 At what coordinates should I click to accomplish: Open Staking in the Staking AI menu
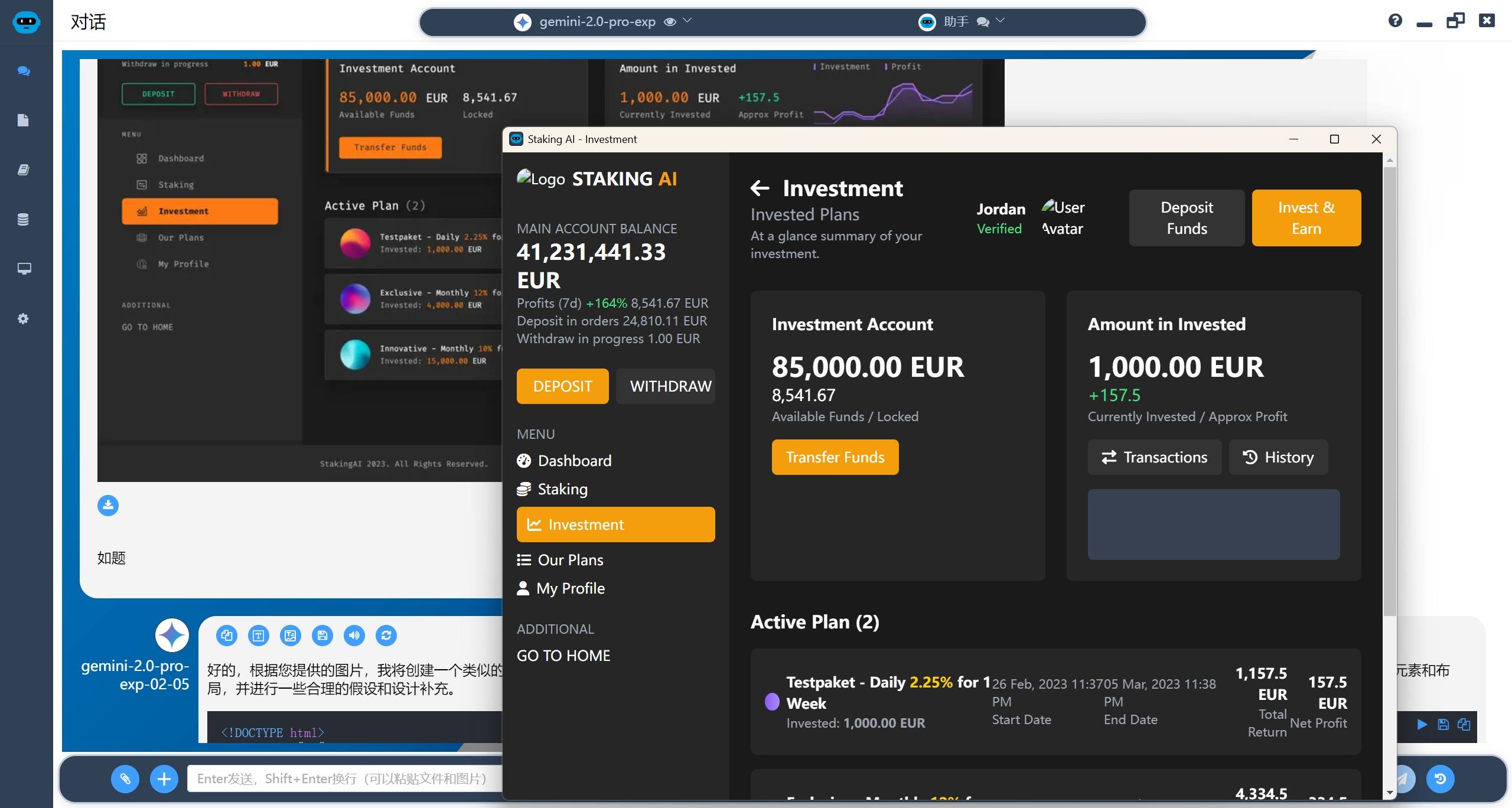(562, 489)
